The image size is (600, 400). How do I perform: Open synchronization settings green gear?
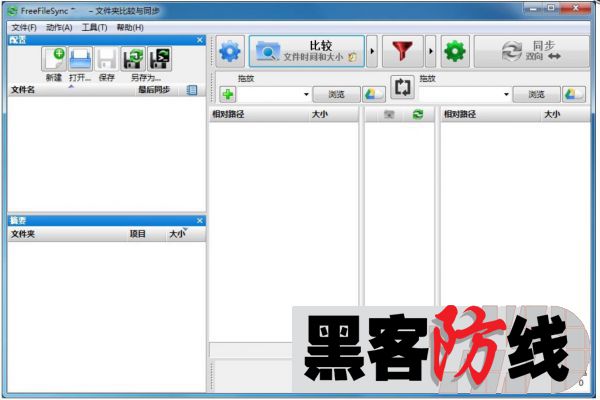(455, 51)
